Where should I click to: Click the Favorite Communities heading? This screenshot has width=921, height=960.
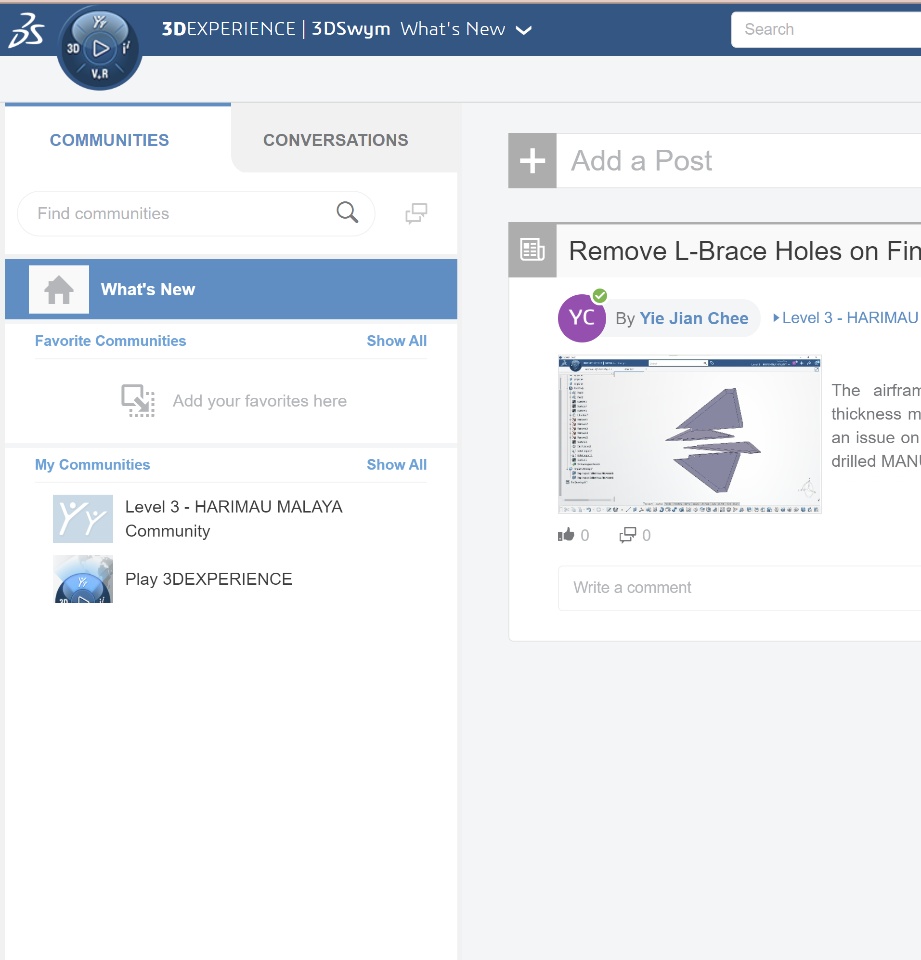[110, 341]
